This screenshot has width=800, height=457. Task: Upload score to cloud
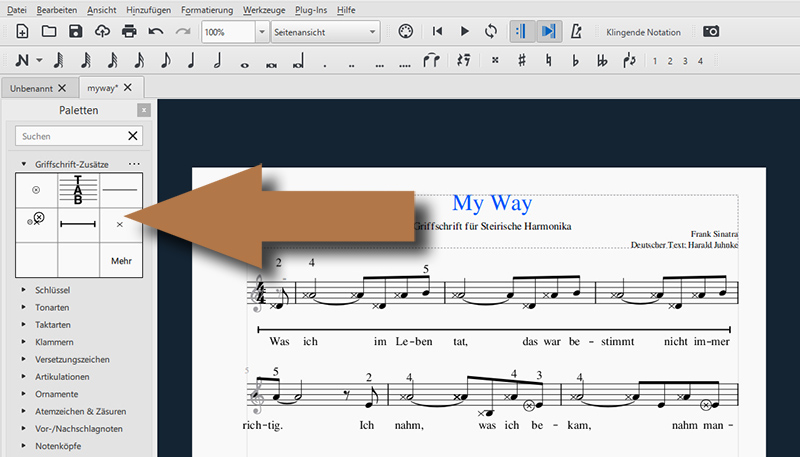coord(103,32)
